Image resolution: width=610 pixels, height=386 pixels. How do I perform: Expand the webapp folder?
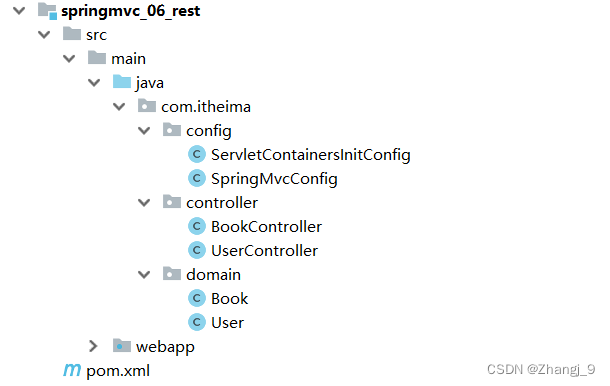(93, 346)
